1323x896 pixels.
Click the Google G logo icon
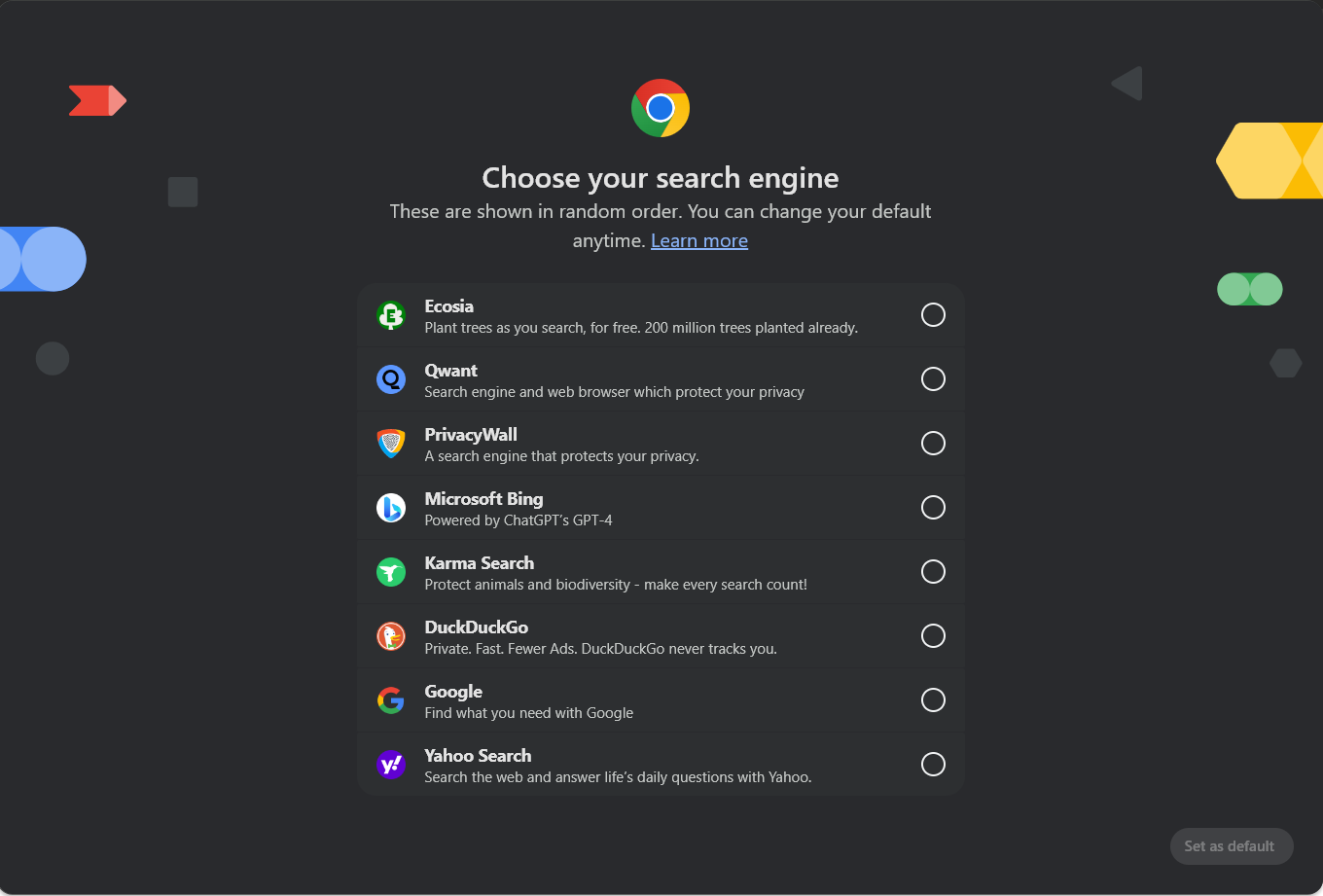391,700
